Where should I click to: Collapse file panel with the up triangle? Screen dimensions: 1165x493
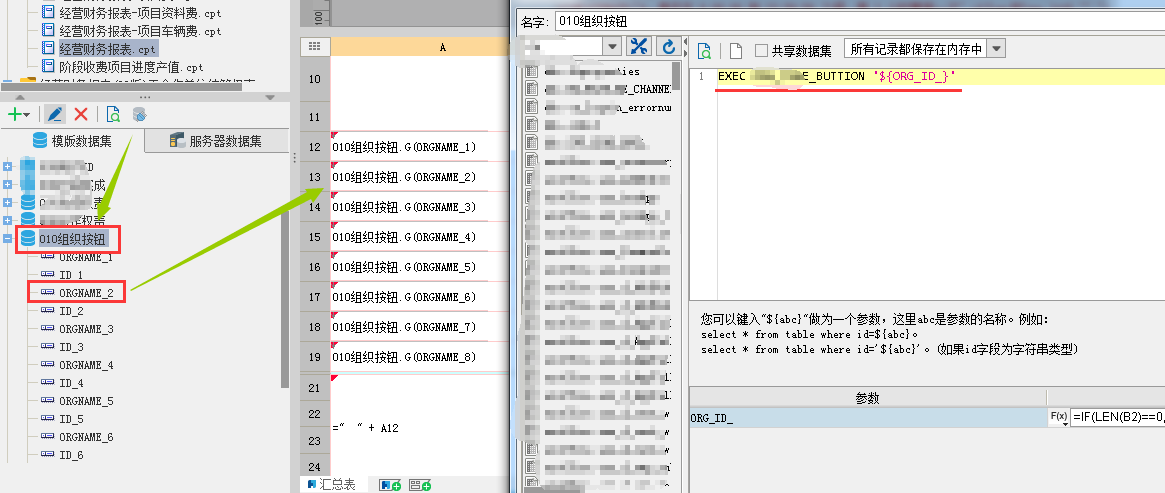tap(21, 98)
